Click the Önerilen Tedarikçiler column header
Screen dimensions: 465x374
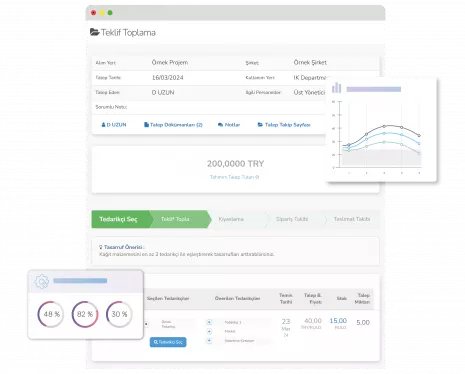click(237, 298)
